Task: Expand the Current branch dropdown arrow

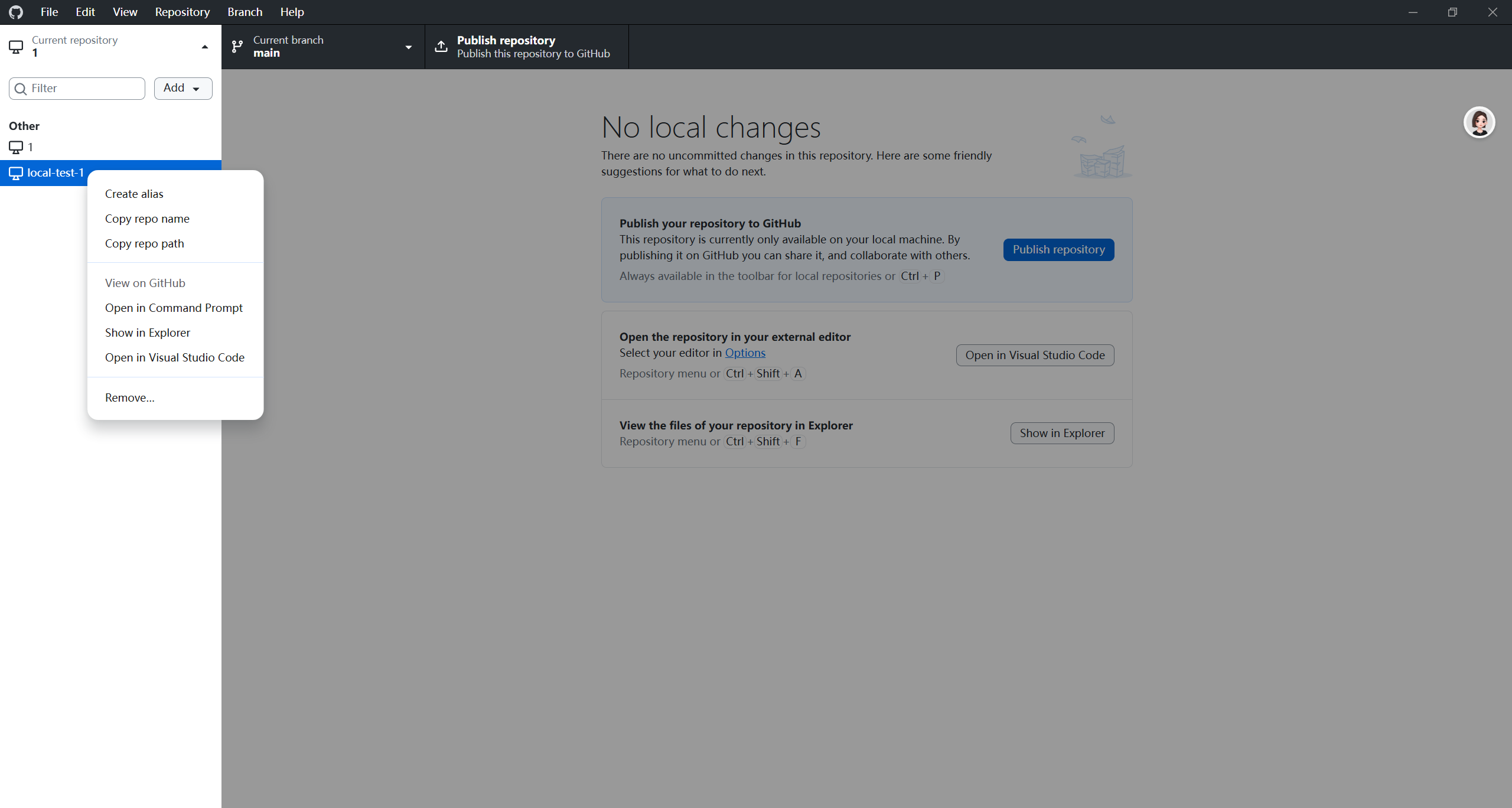Action: click(408, 47)
